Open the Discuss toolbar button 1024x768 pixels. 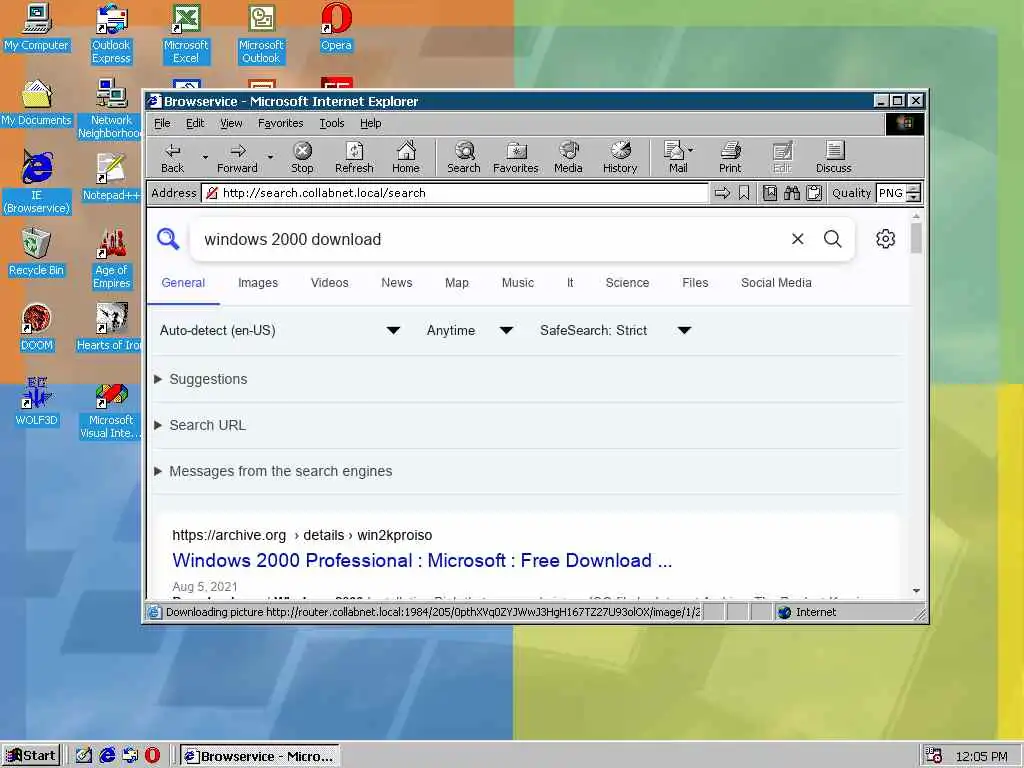coord(833,158)
